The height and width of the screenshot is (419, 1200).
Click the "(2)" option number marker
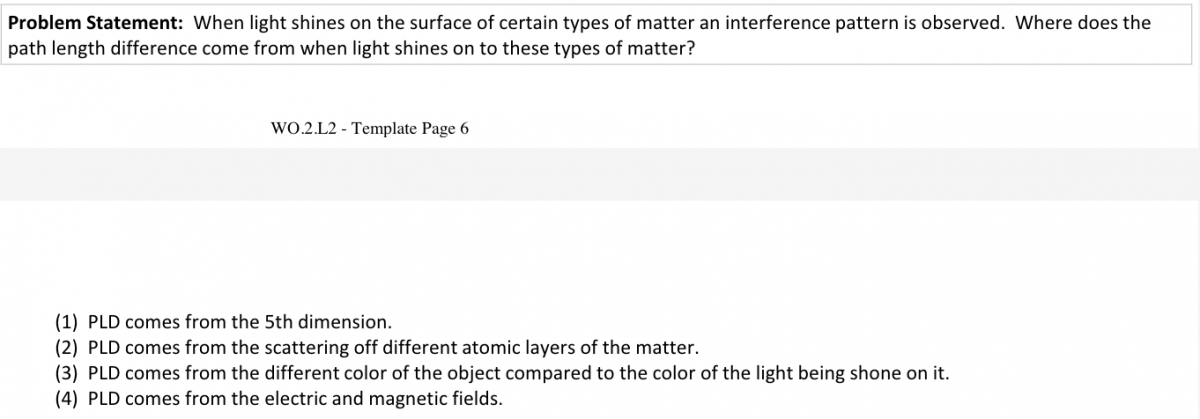tap(67, 348)
